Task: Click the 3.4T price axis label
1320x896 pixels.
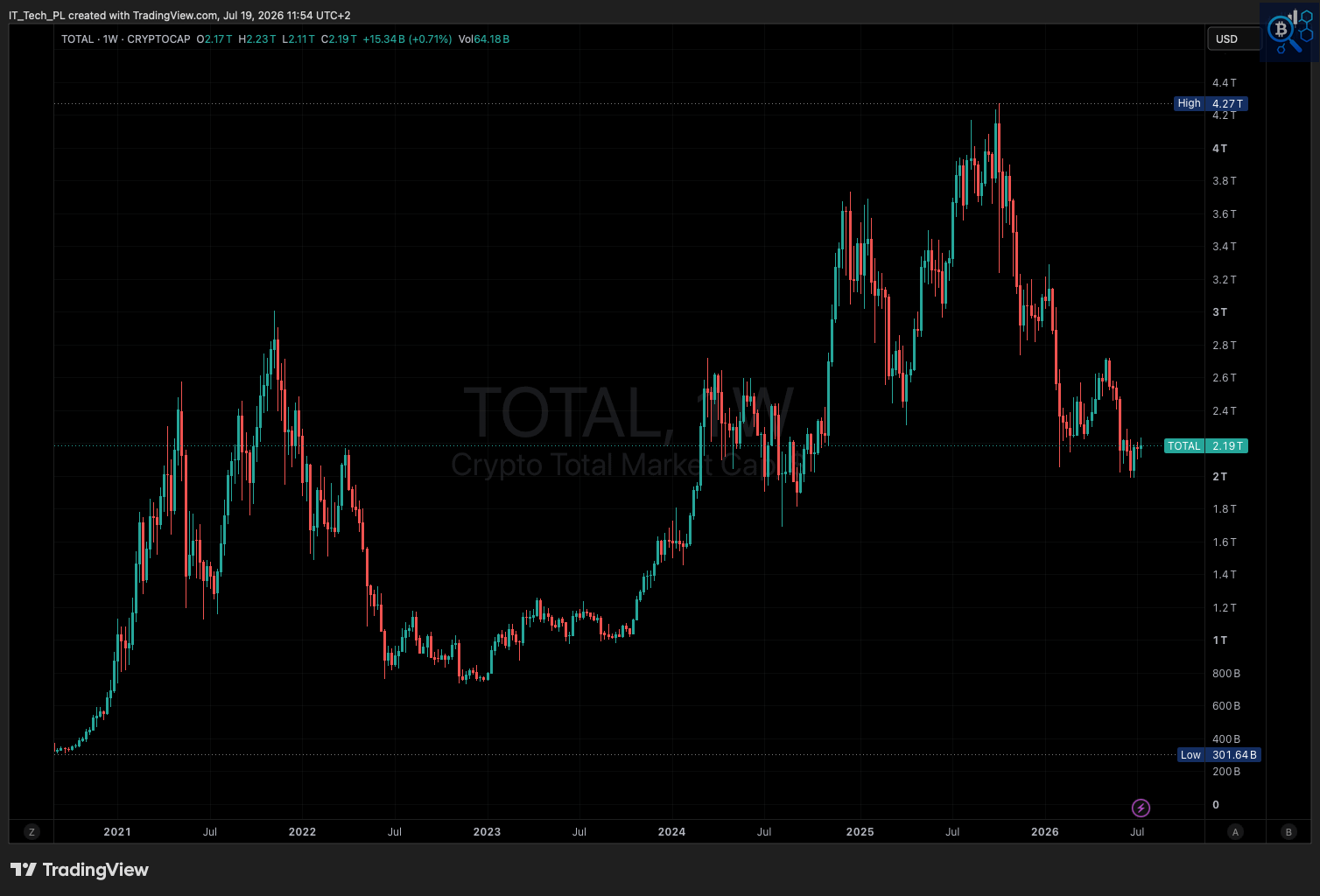Action: pyautogui.click(x=1225, y=247)
